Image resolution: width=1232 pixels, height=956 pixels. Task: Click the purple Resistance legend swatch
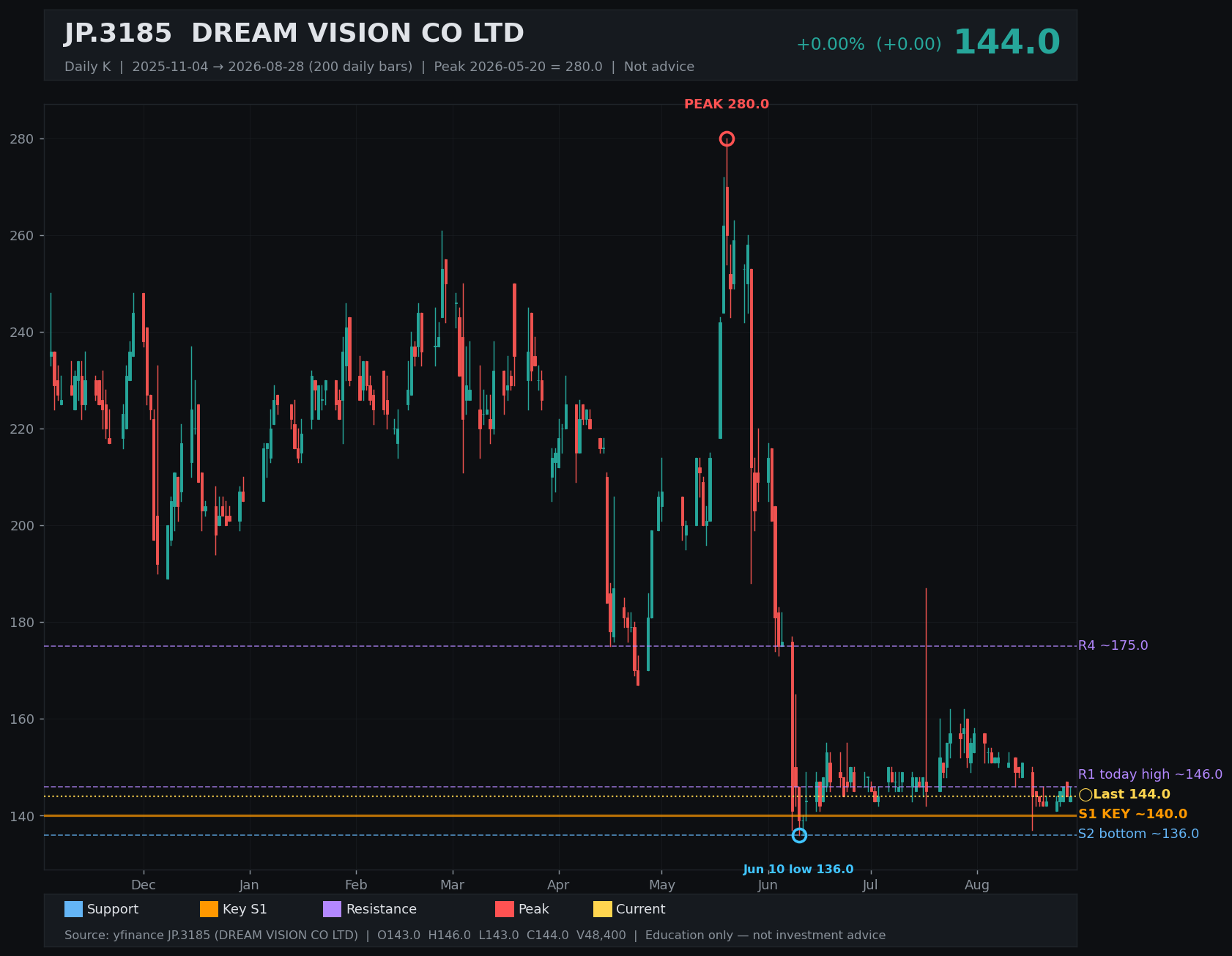[333, 909]
